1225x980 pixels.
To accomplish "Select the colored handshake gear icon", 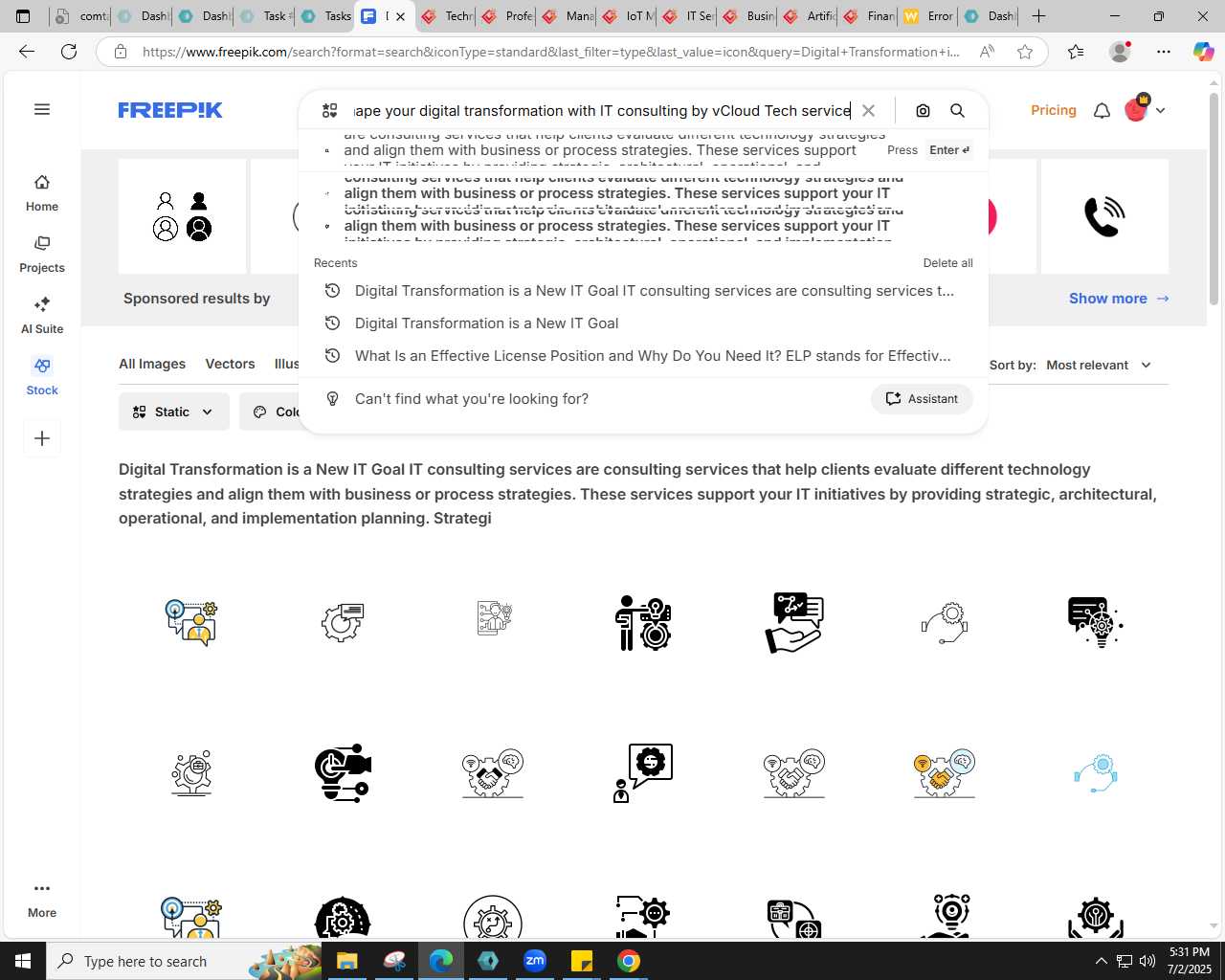I will (x=945, y=773).
